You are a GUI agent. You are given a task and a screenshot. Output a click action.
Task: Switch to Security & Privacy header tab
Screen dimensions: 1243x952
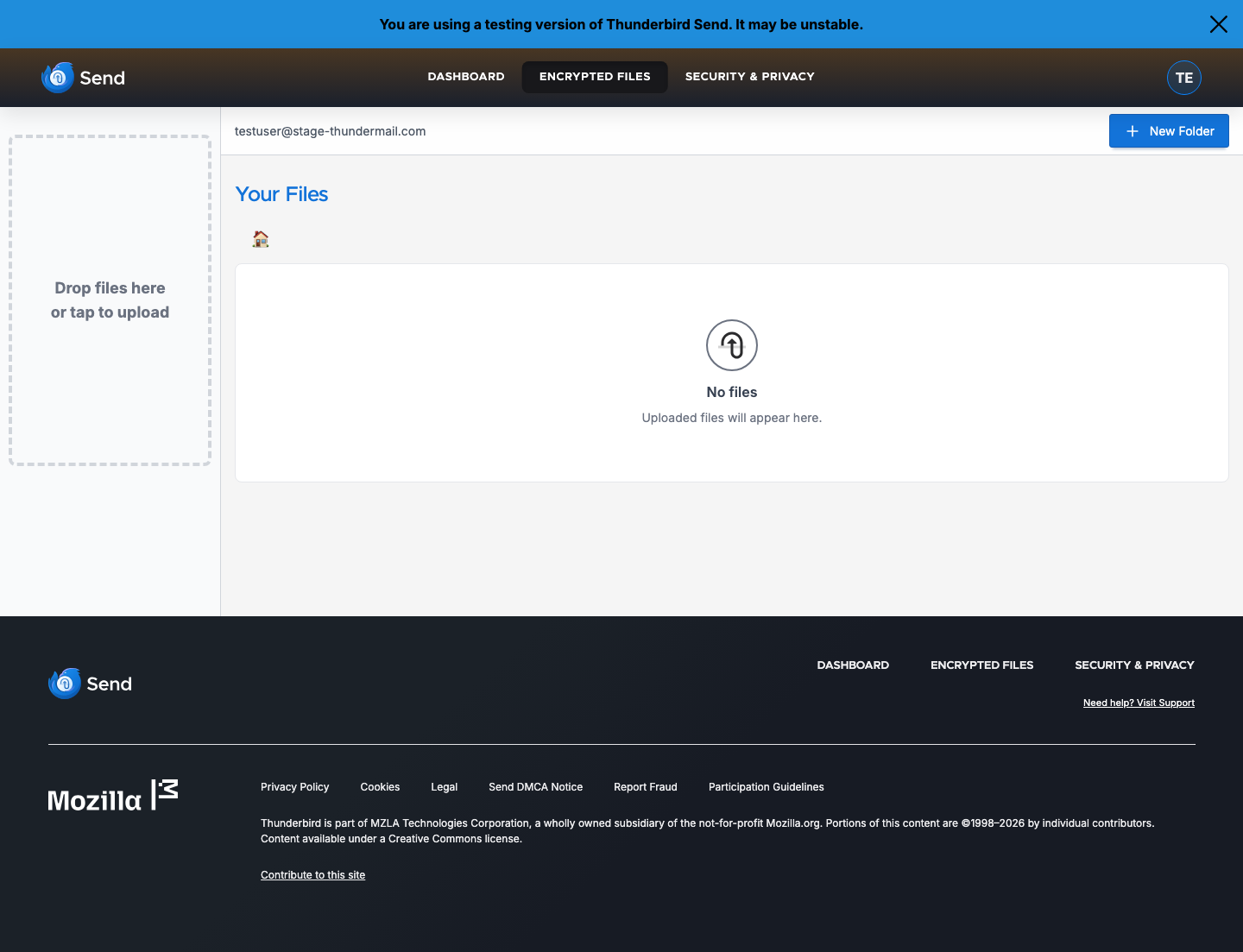coord(750,77)
